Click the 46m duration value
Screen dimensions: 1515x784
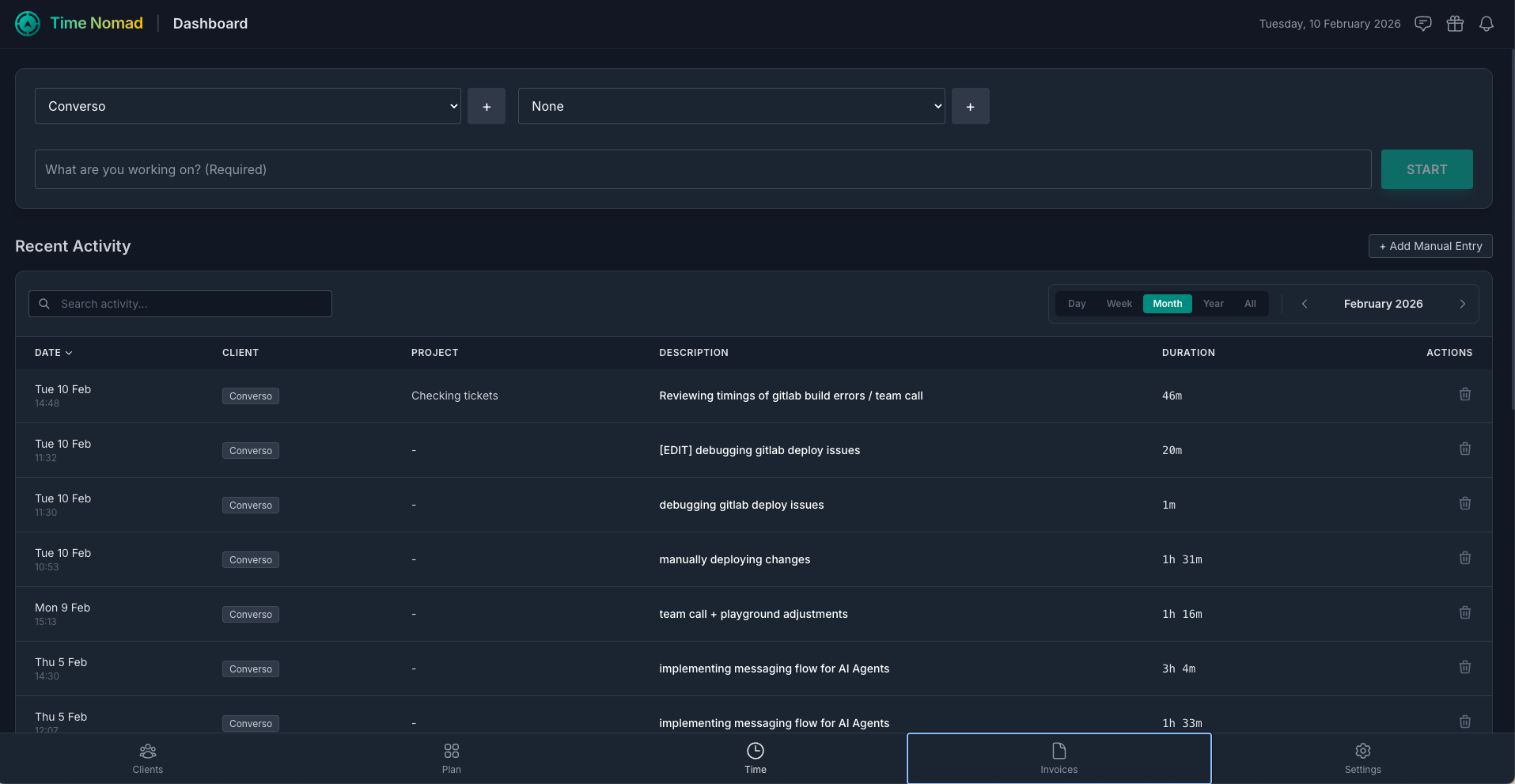[x=1172, y=396]
